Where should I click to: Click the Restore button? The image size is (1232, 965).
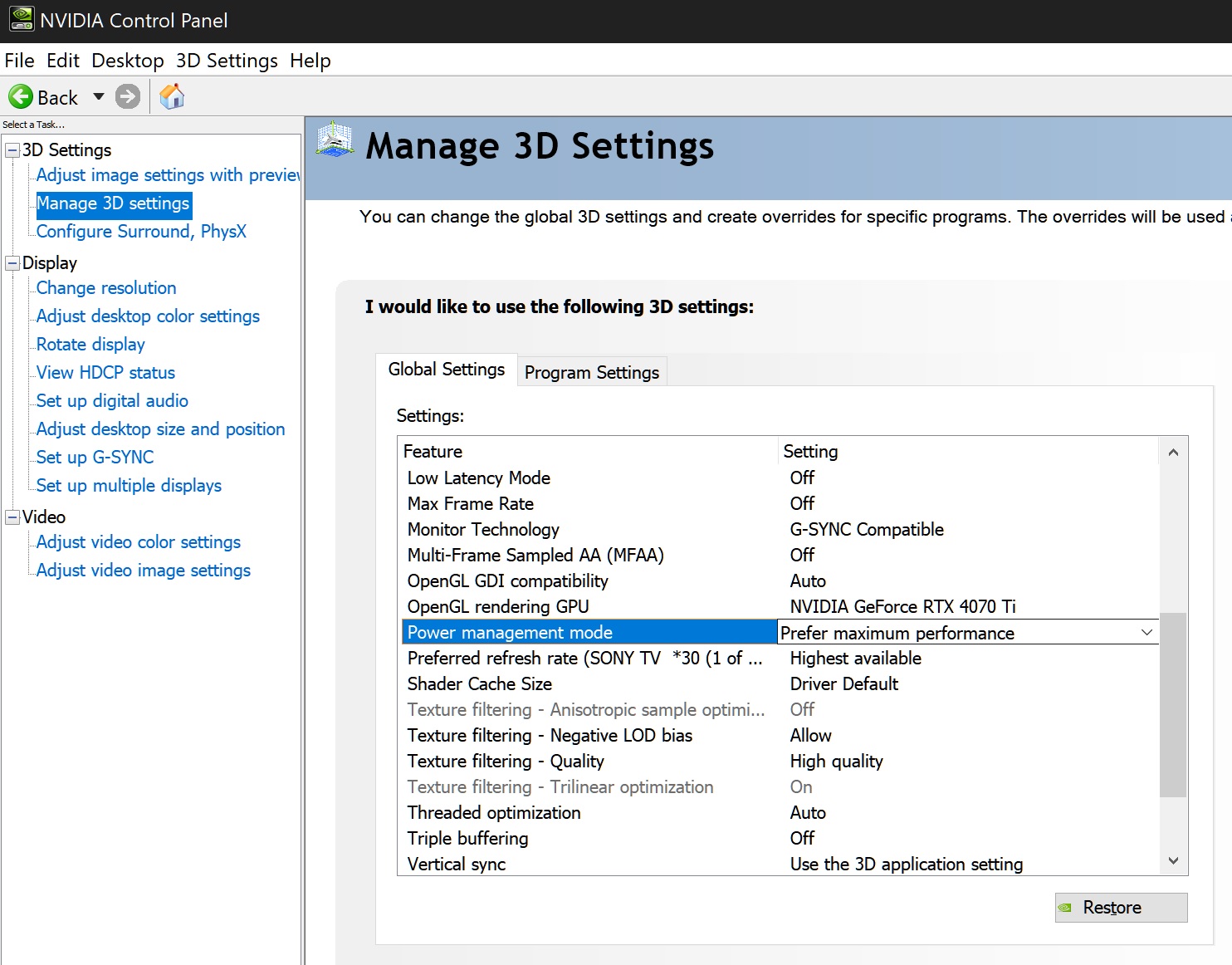[1121, 907]
